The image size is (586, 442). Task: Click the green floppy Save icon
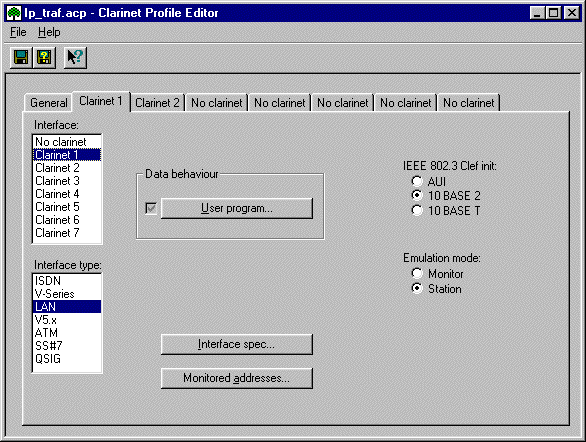[x=21, y=58]
